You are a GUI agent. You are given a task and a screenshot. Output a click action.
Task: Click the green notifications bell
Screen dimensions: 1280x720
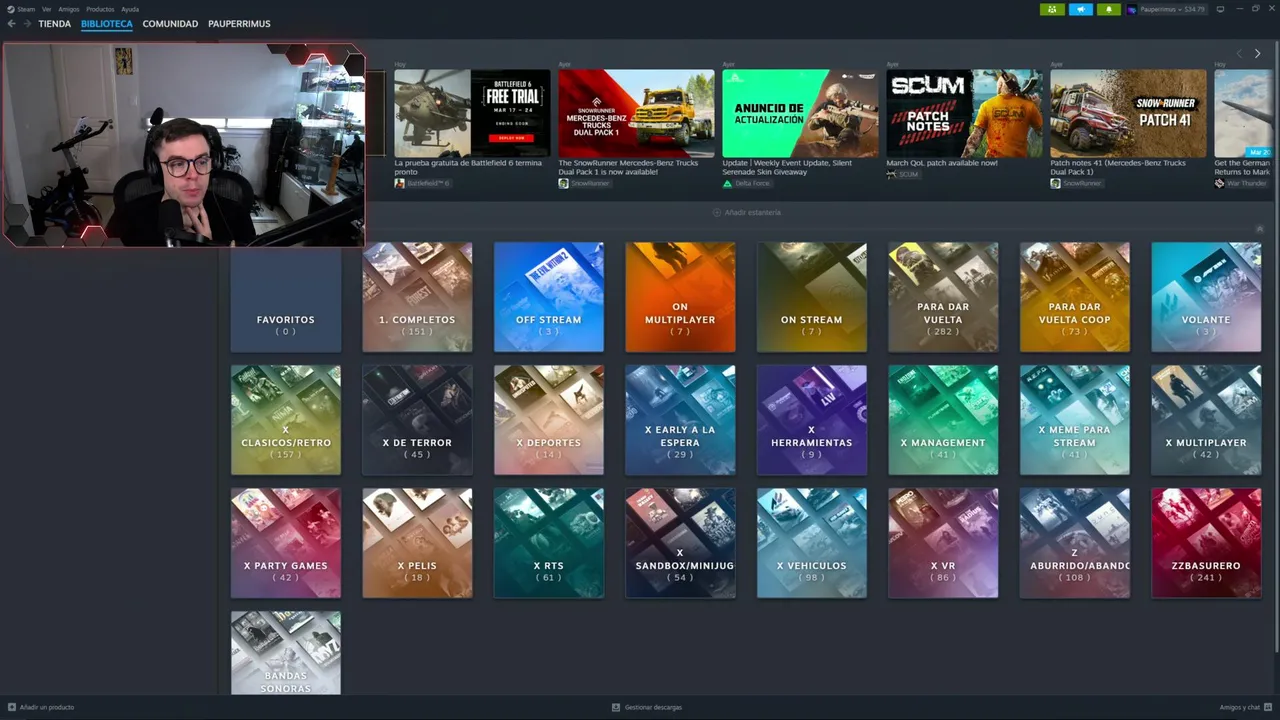pyautogui.click(x=1108, y=9)
